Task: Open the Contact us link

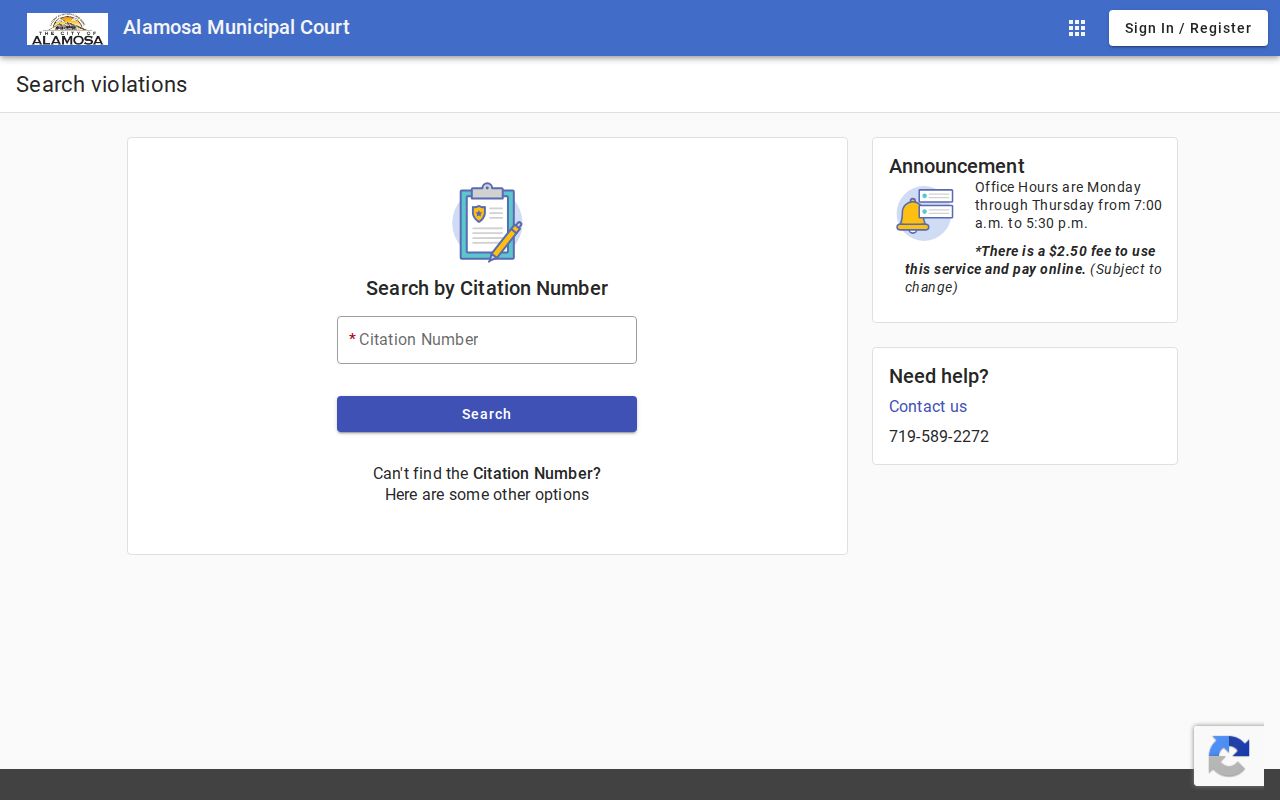Action: click(928, 406)
